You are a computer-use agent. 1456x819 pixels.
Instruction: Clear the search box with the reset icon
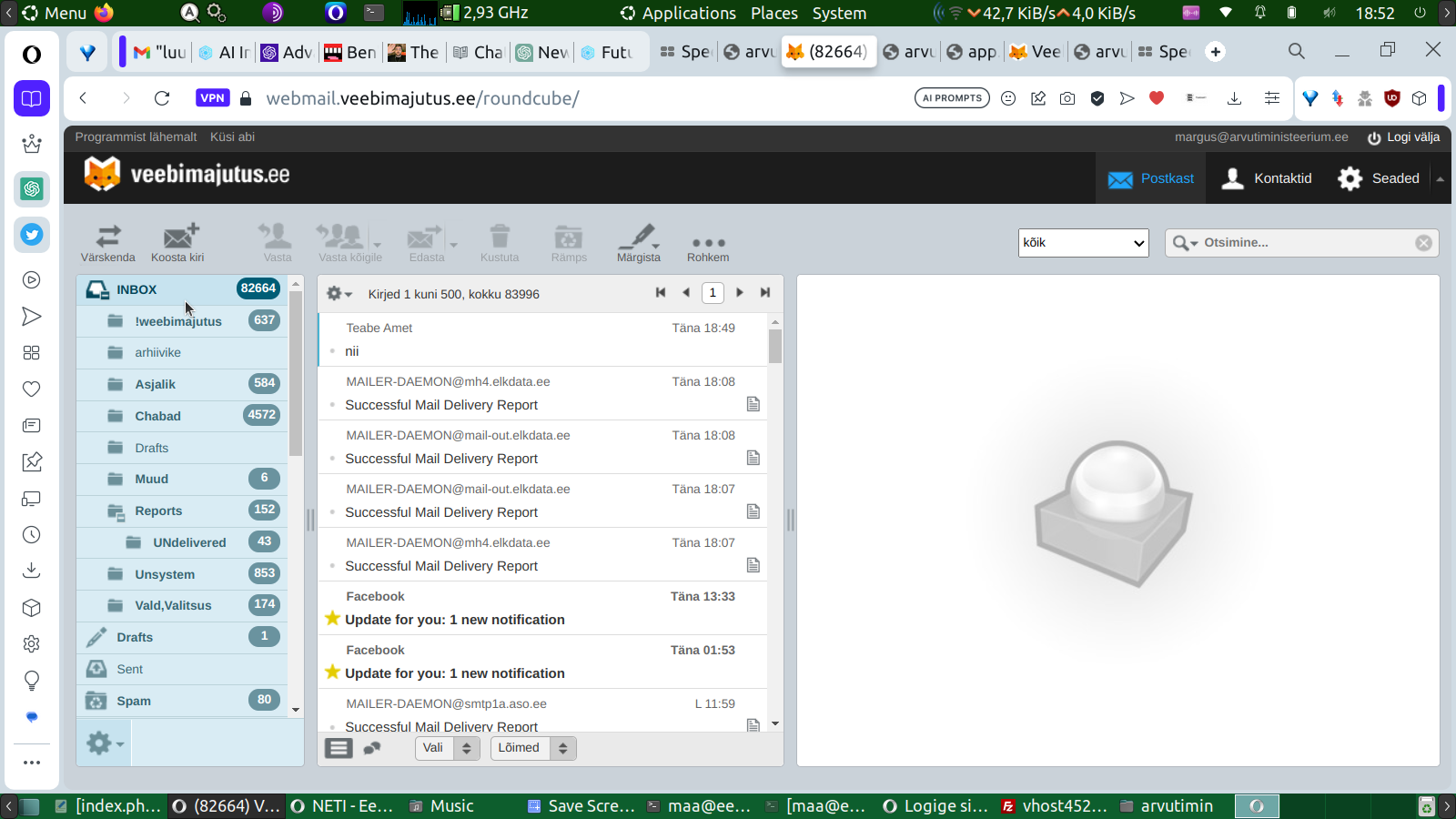tap(1424, 243)
